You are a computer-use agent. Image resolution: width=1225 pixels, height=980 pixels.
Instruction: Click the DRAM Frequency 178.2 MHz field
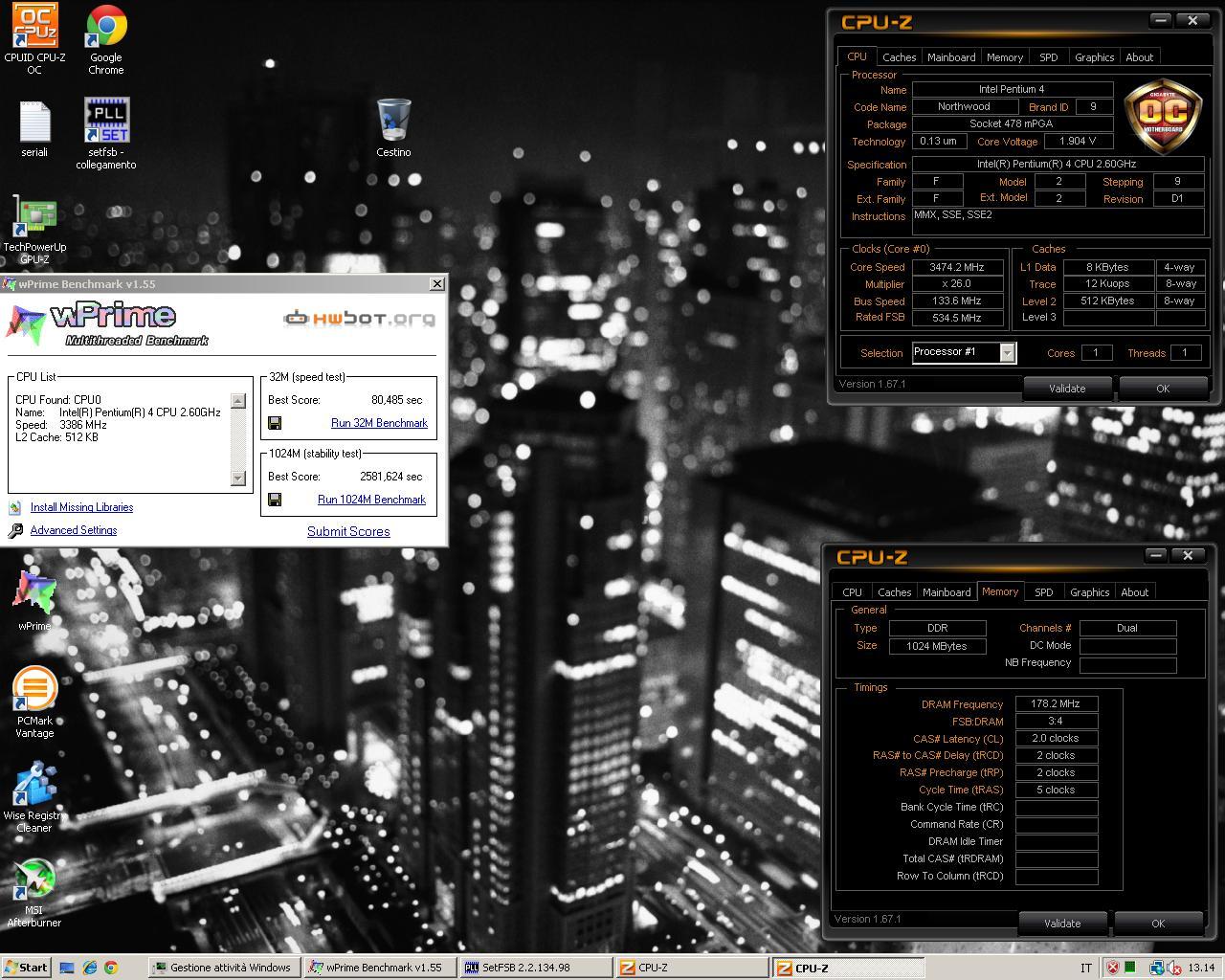(1056, 704)
